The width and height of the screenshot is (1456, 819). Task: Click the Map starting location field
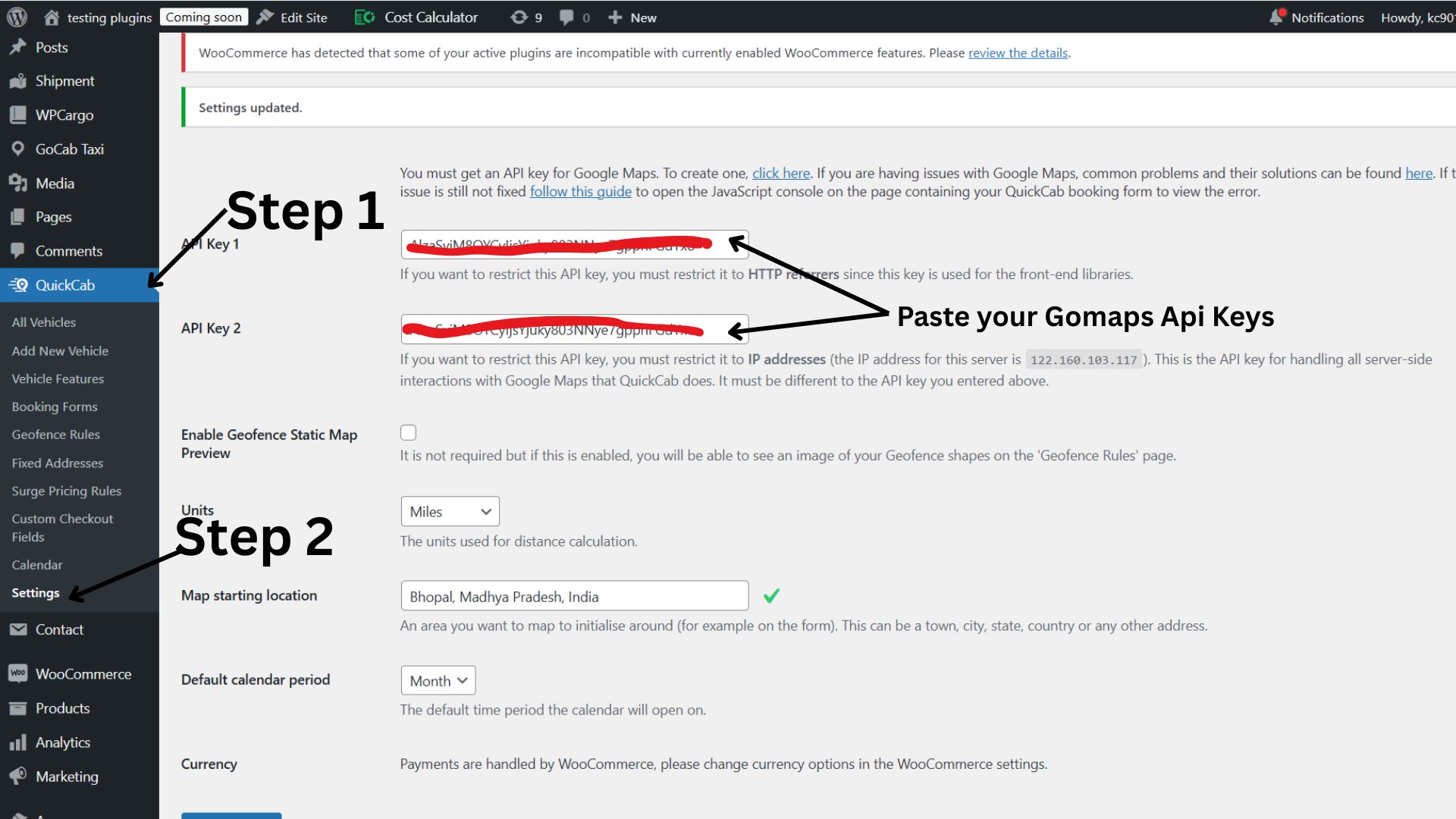(574, 596)
